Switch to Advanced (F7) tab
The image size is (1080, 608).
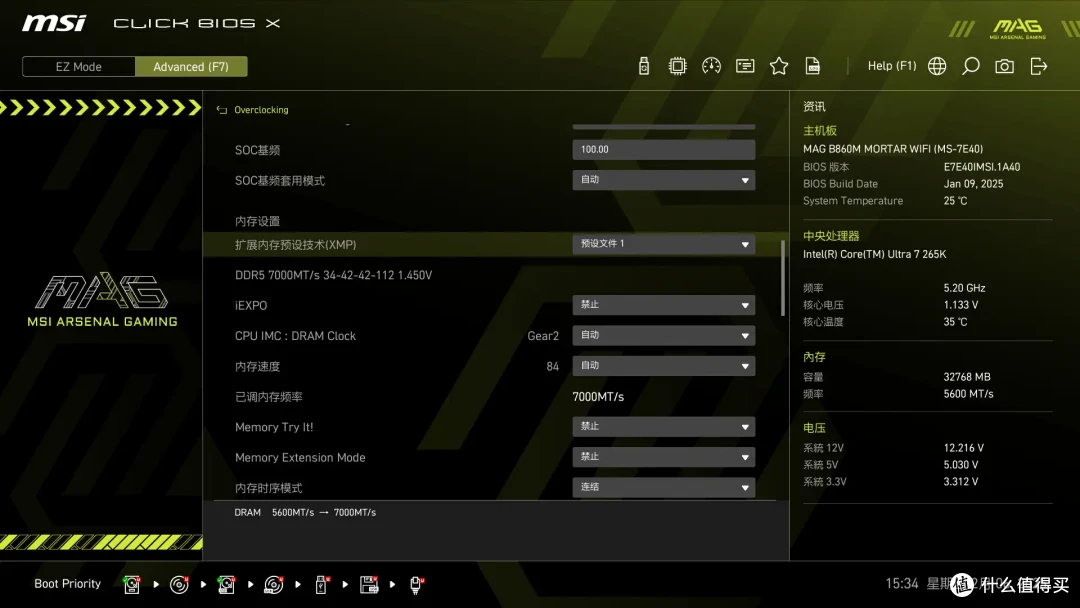point(191,67)
